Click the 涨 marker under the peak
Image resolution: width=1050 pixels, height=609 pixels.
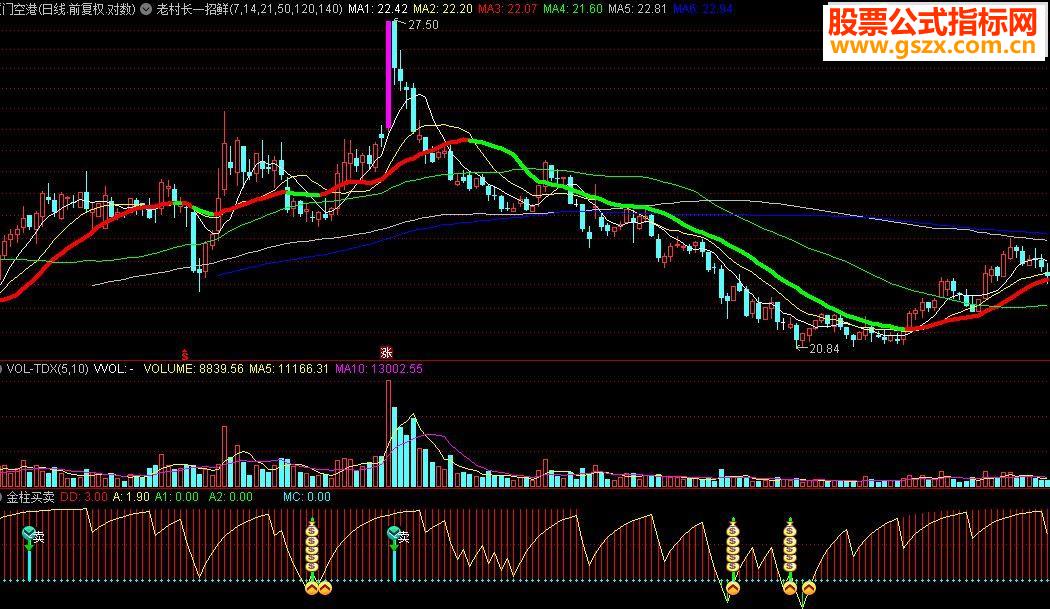pyautogui.click(x=386, y=352)
